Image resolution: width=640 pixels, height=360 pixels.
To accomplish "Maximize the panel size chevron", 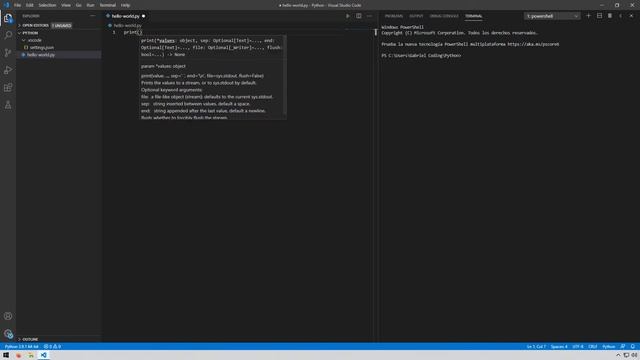I will [x=620, y=16].
